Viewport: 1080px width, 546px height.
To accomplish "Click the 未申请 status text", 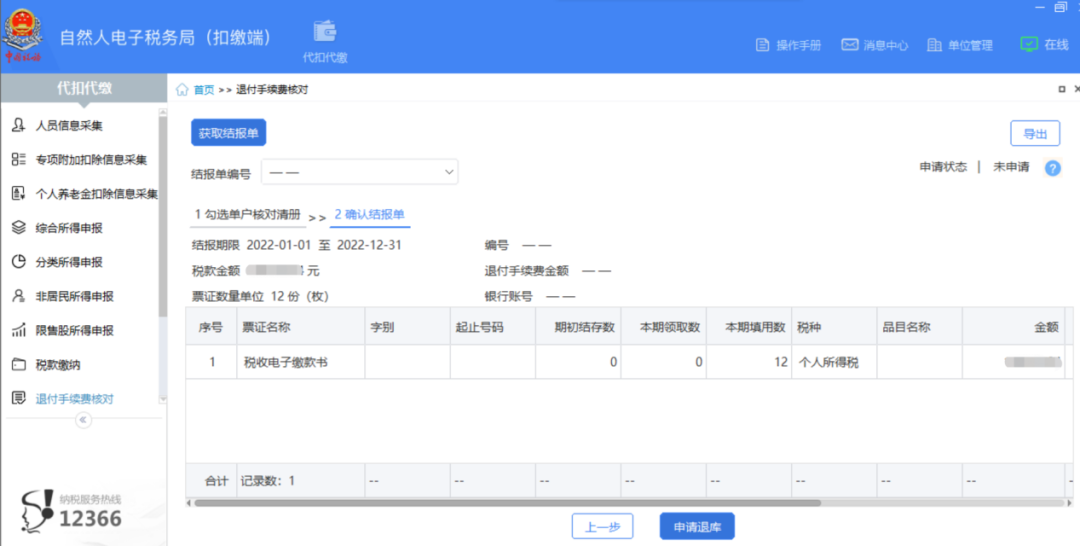I will [x=1011, y=167].
